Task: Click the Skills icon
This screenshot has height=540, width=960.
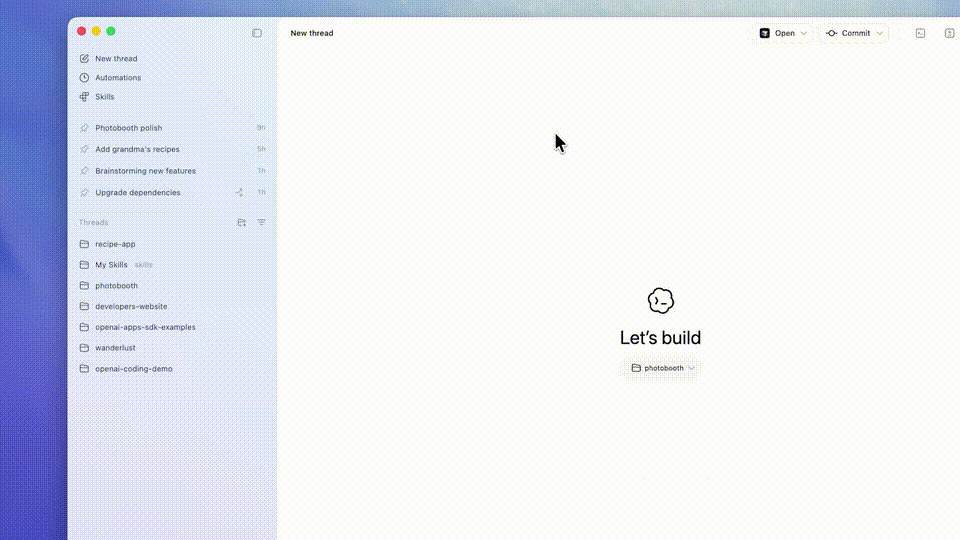Action: tap(84, 97)
